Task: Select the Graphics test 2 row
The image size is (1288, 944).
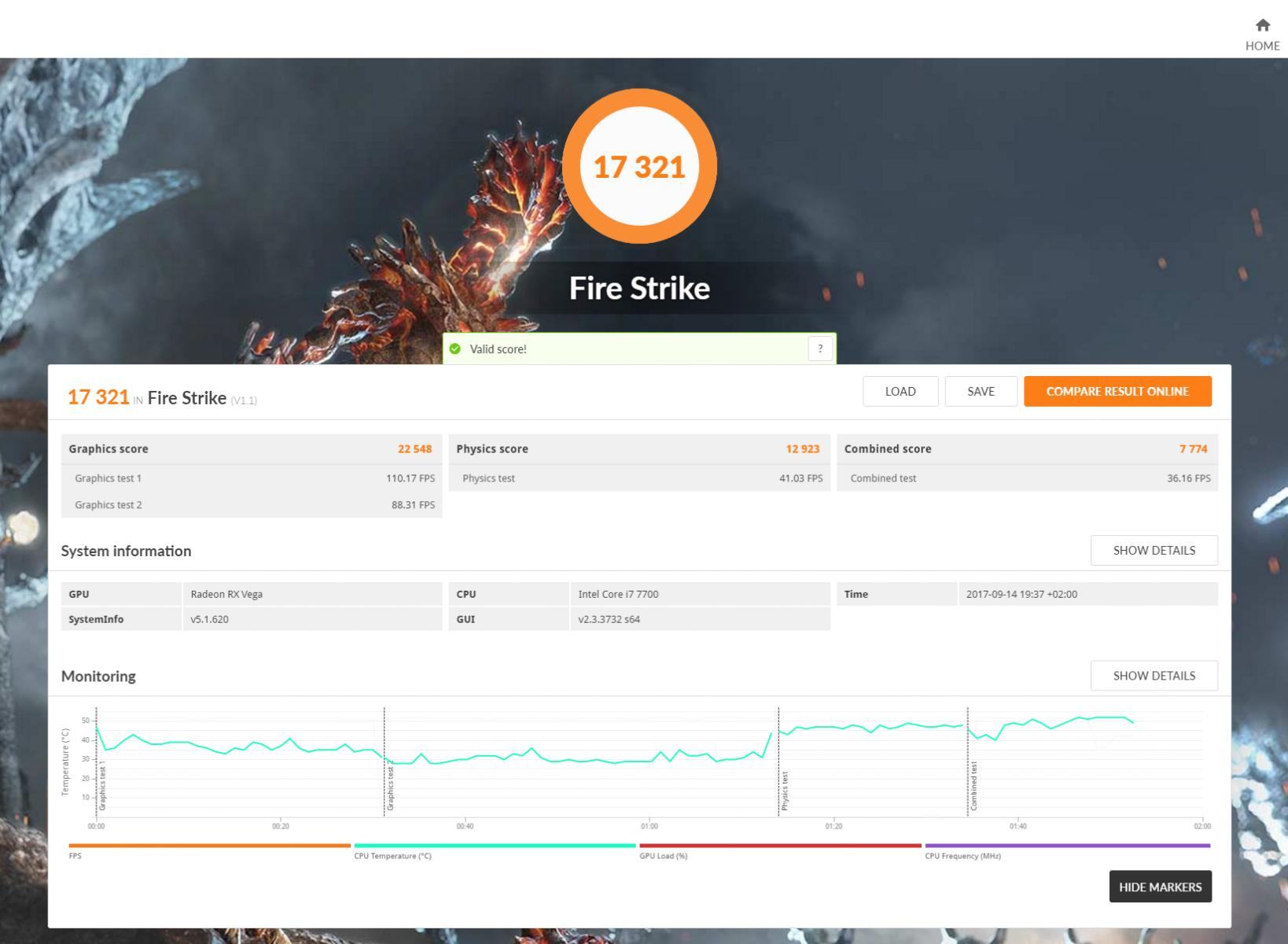Action: (x=252, y=504)
